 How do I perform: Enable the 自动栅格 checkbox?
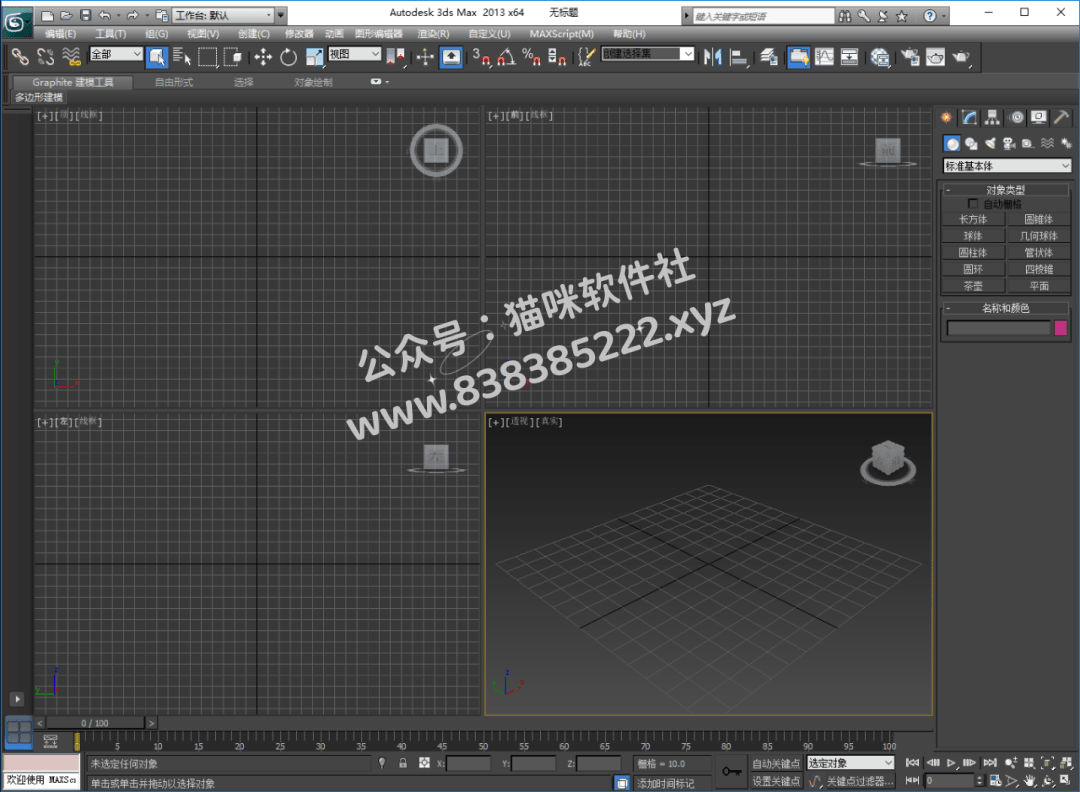[973, 204]
